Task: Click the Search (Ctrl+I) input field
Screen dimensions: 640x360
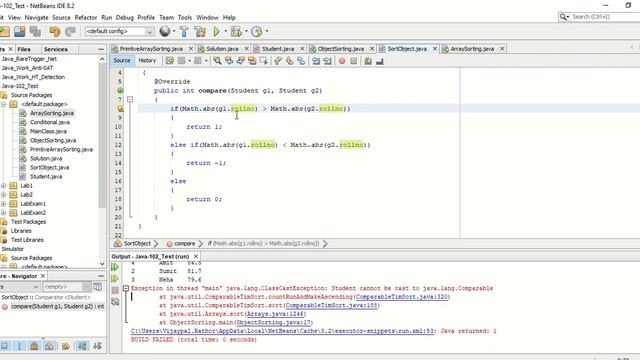Action: pyautogui.click(x=604, y=17)
